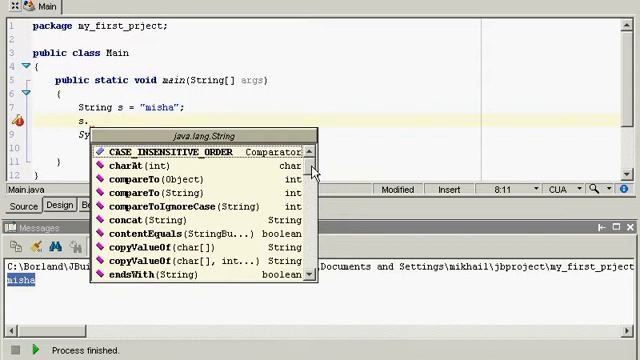Collapse the Main class fold triangle

[26, 65]
